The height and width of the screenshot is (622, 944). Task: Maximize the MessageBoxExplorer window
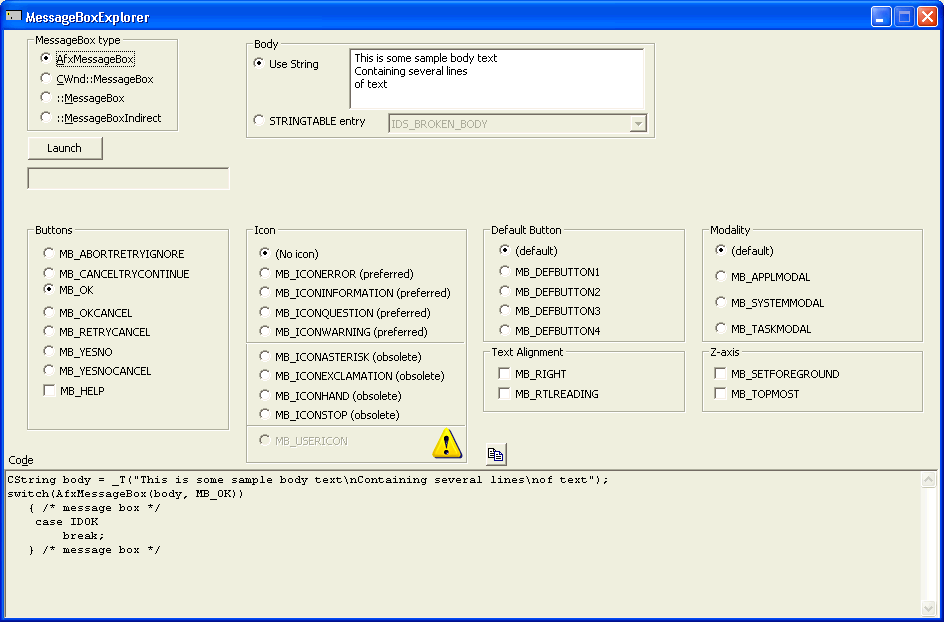[904, 17]
